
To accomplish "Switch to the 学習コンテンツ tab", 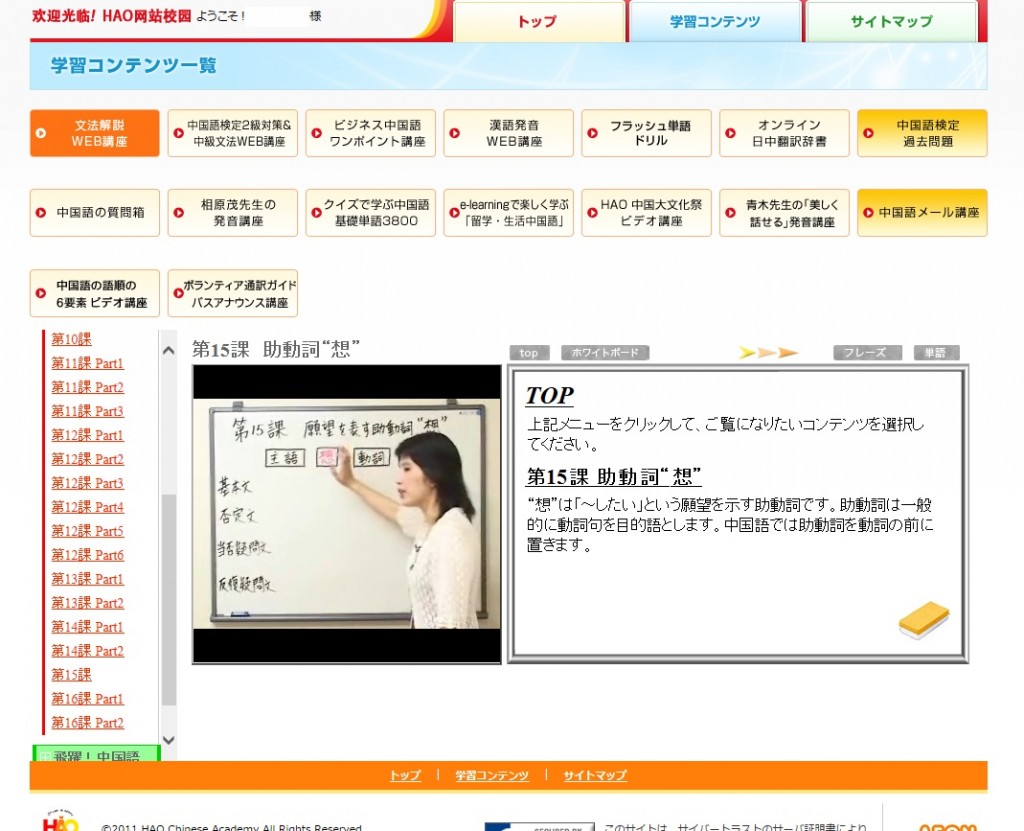I will coord(714,22).
